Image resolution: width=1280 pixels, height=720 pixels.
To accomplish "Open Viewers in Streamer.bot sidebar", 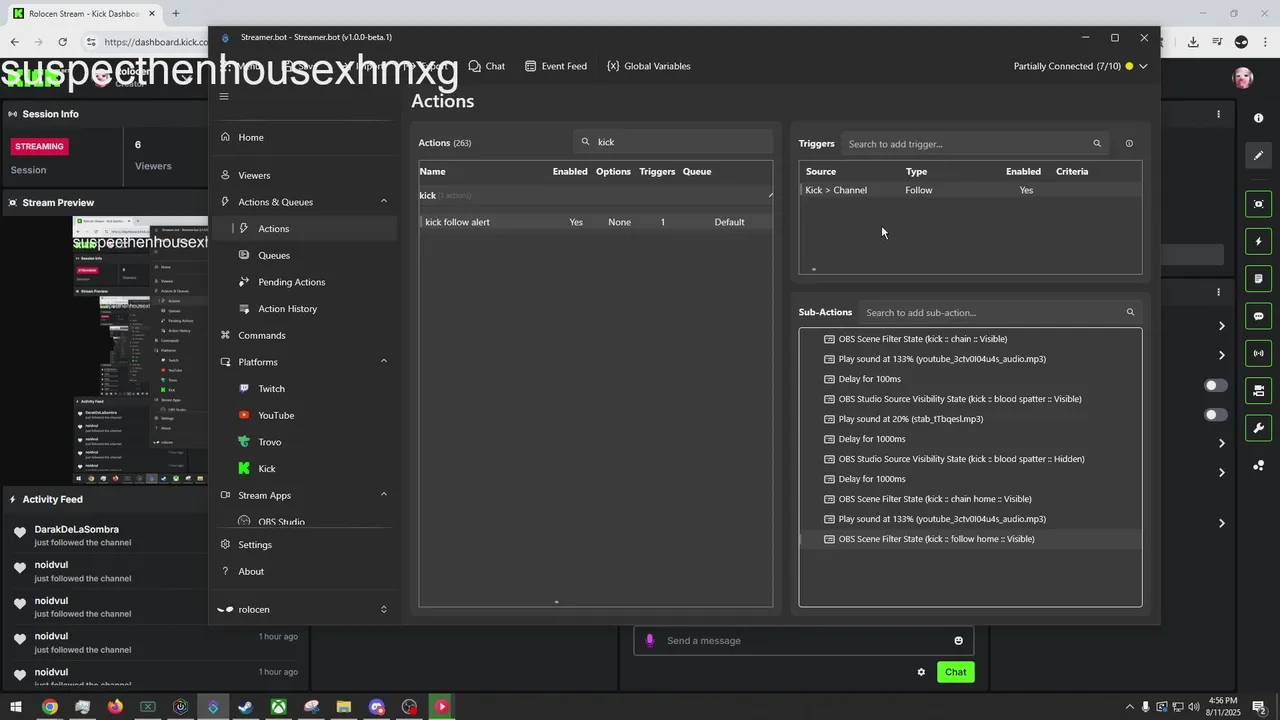I will [x=254, y=175].
